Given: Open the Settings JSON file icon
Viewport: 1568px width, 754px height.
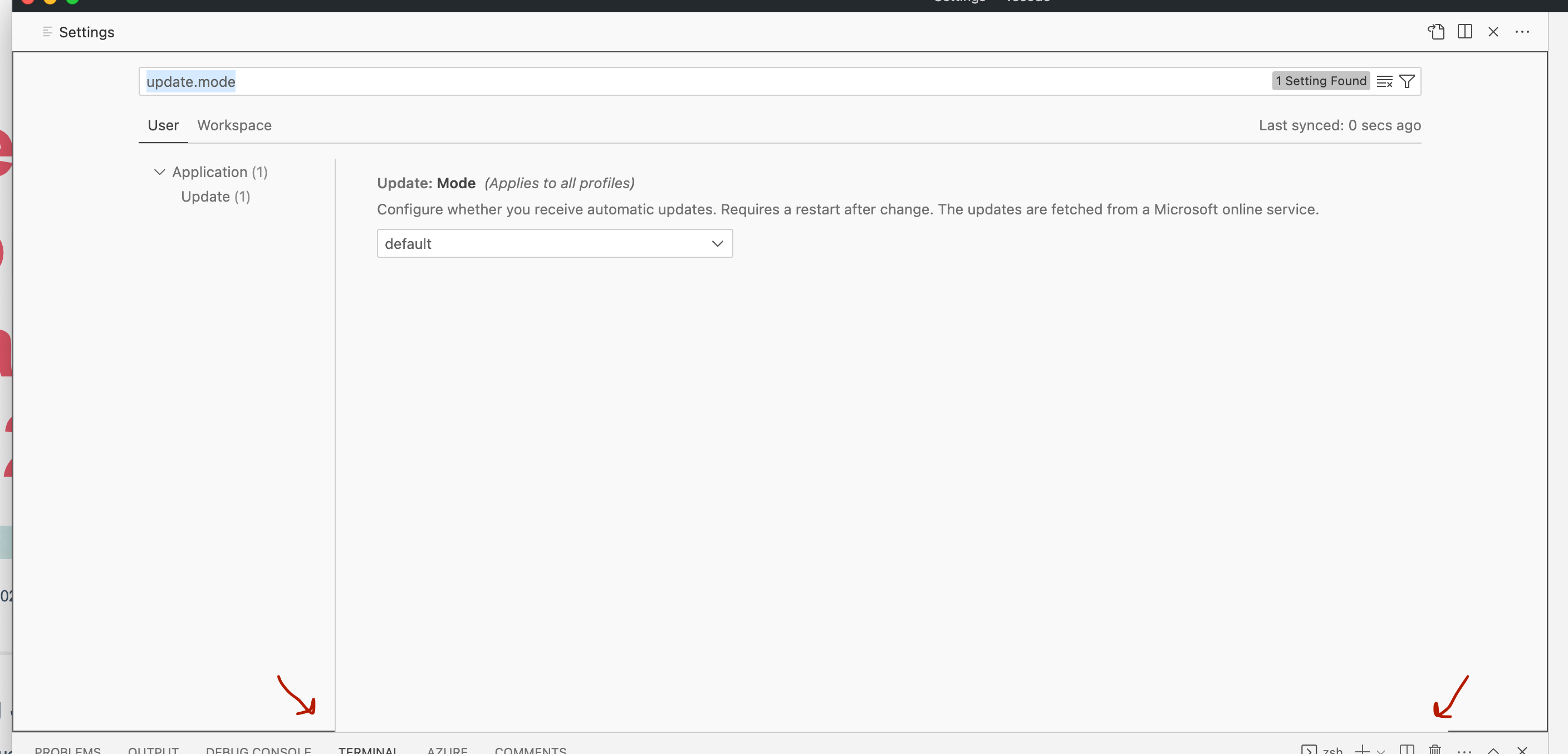Looking at the screenshot, I should (1437, 32).
